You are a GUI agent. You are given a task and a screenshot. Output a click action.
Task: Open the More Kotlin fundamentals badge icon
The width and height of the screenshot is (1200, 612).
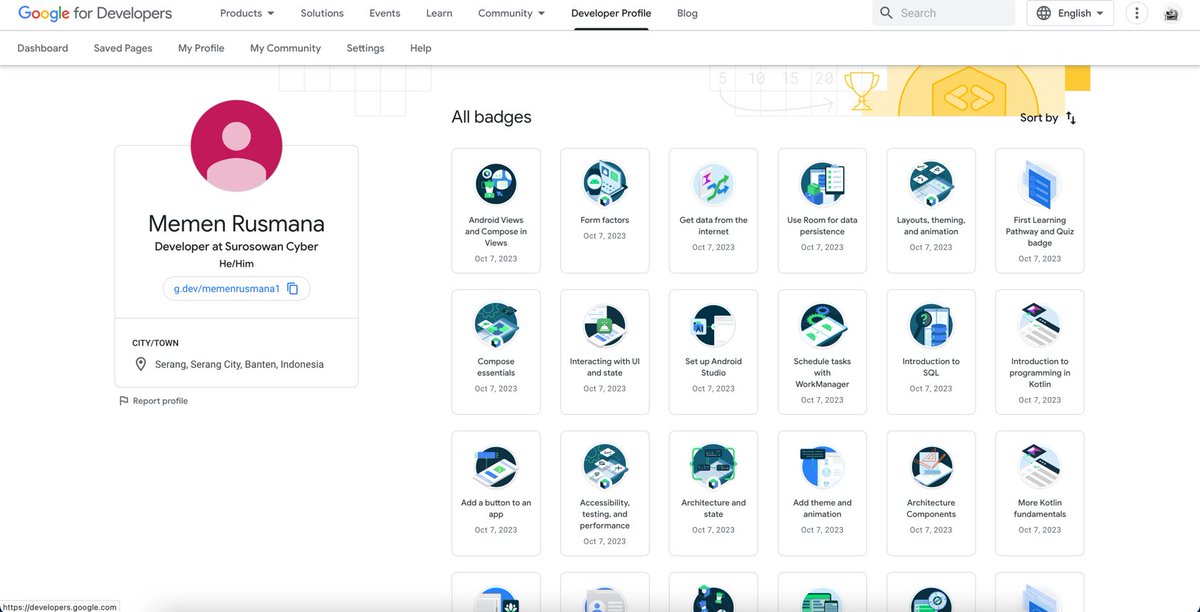click(1040, 466)
